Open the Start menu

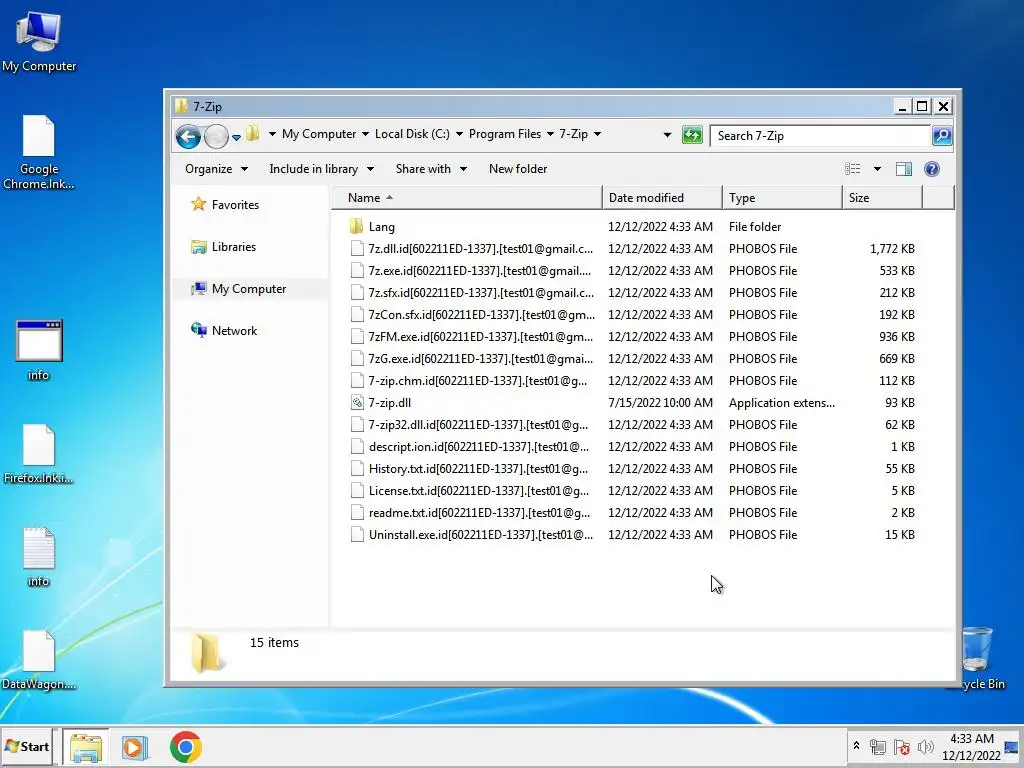(x=27, y=746)
